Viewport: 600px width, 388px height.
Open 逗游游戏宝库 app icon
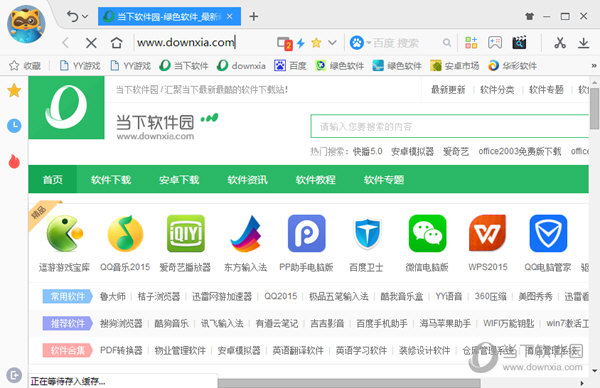(x=64, y=233)
